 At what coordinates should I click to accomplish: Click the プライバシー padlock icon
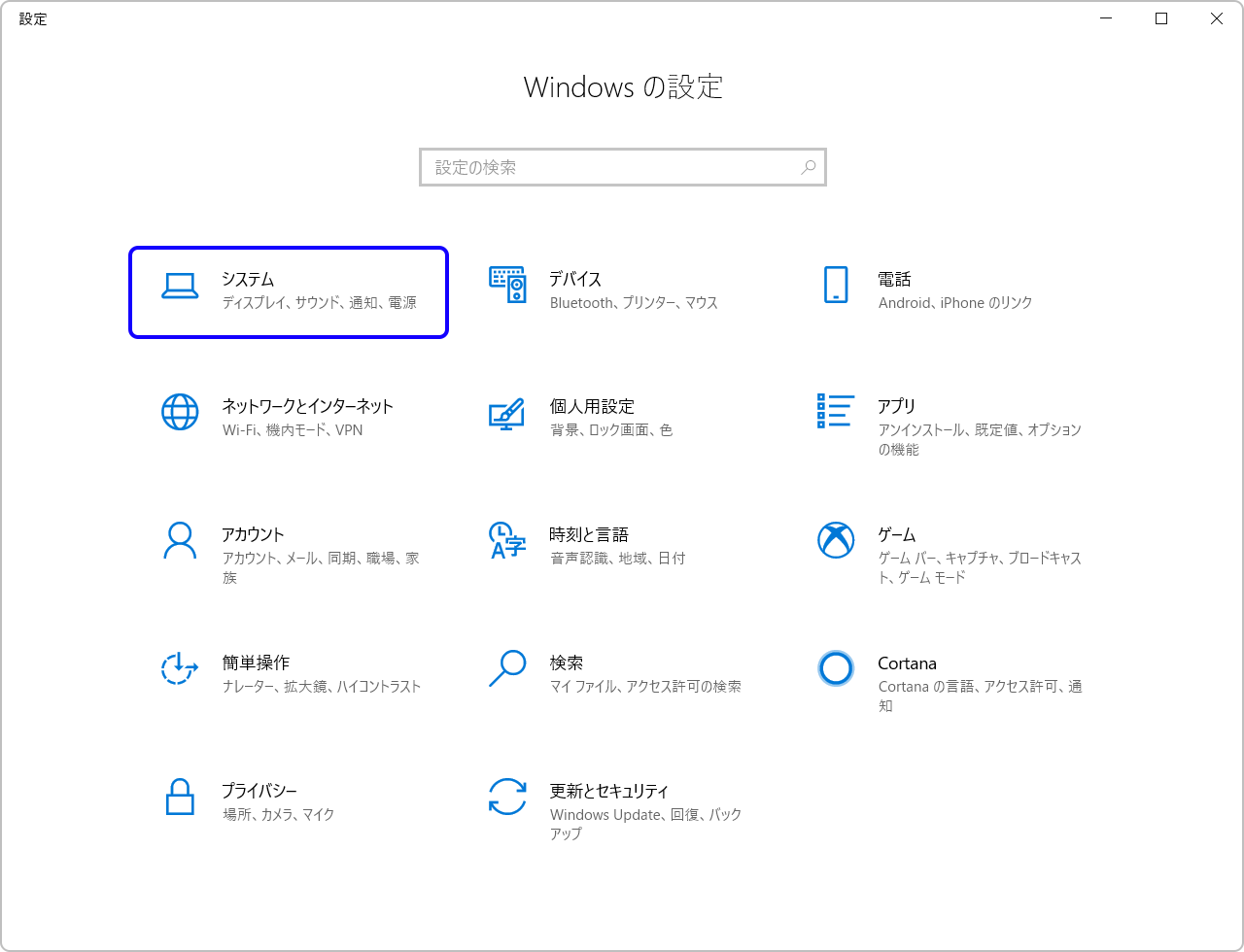coord(180,797)
